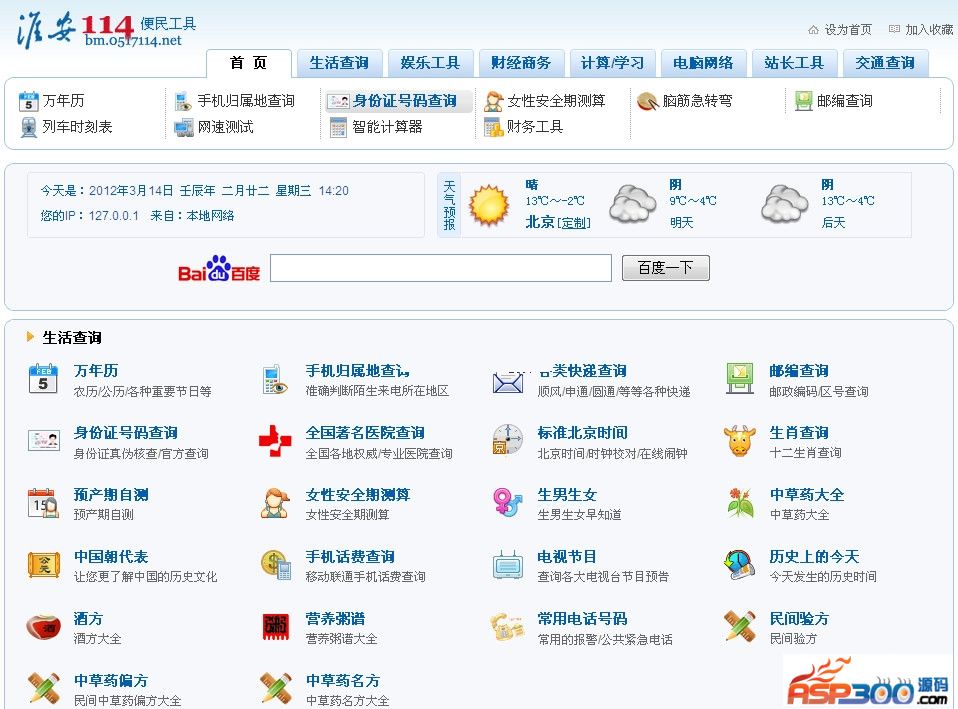Click the telephone icon for 常用电话号码
958x709 pixels.
(508, 627)
